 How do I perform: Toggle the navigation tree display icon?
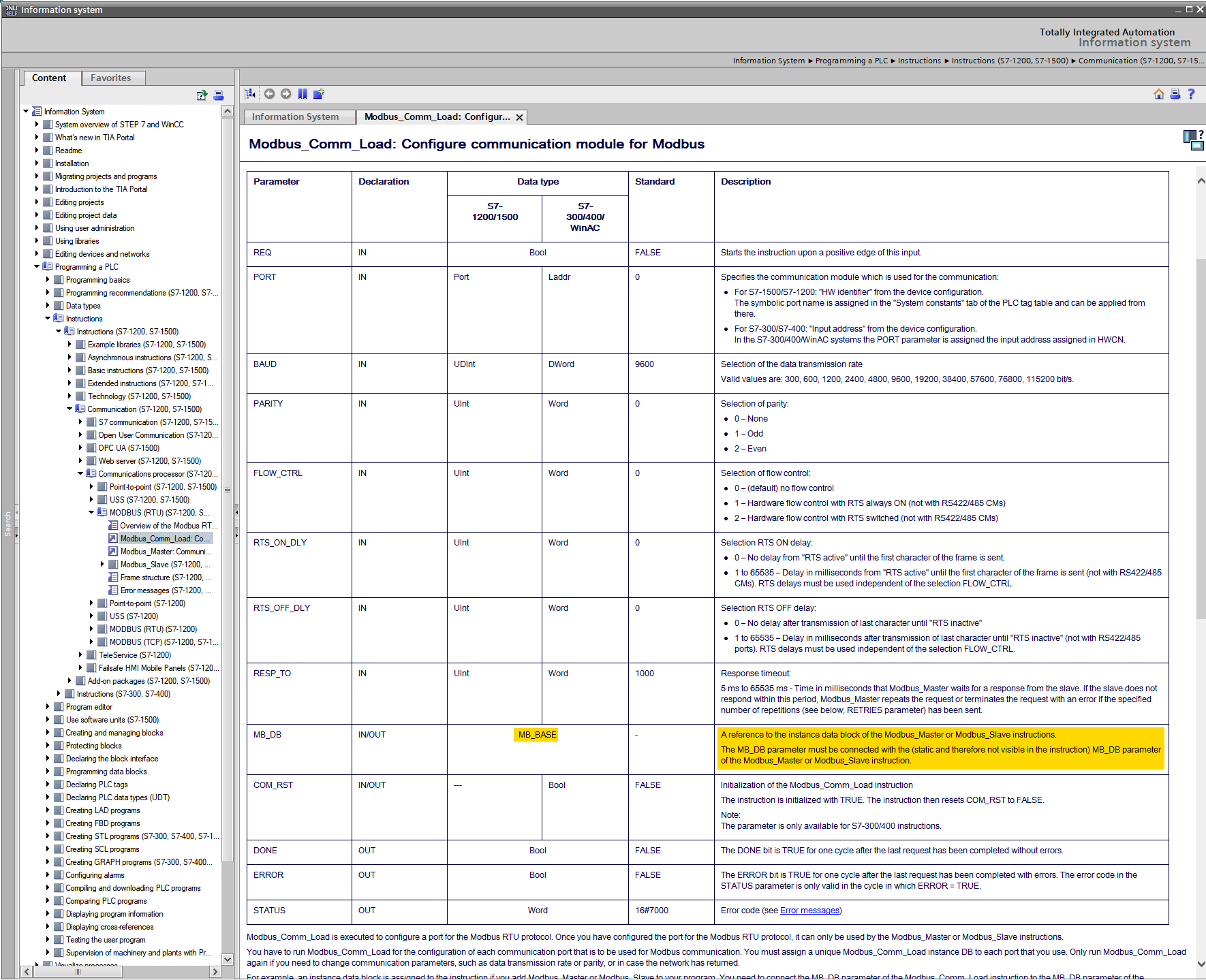[250, 94]
